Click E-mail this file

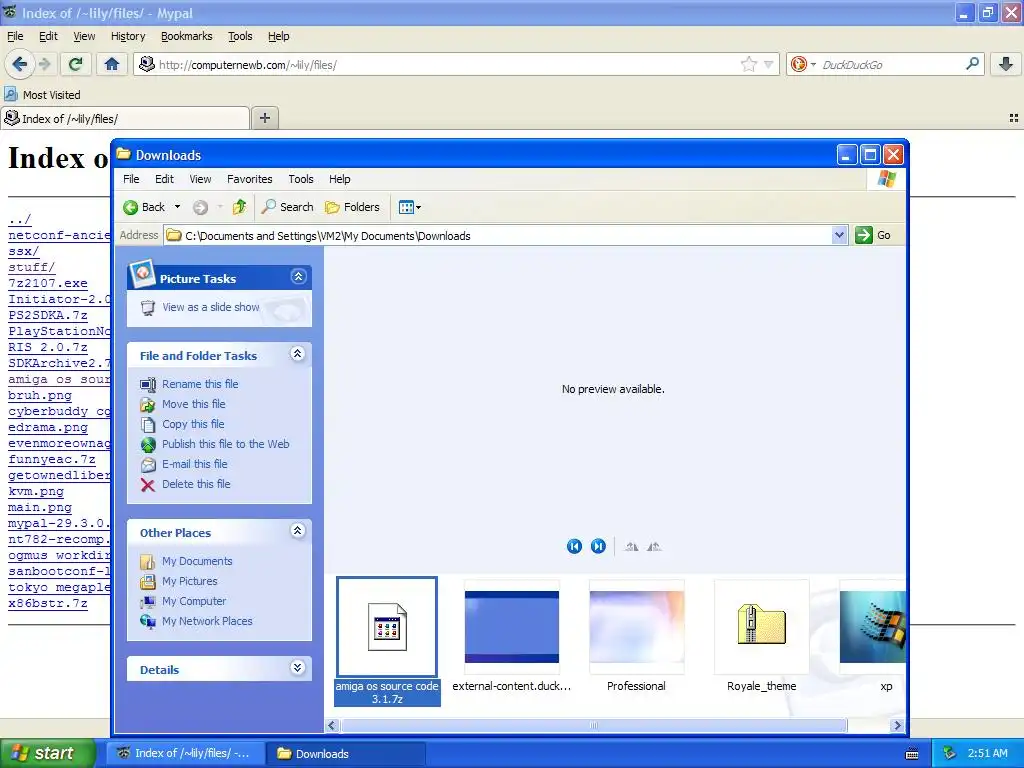click(x=195, y=464)
